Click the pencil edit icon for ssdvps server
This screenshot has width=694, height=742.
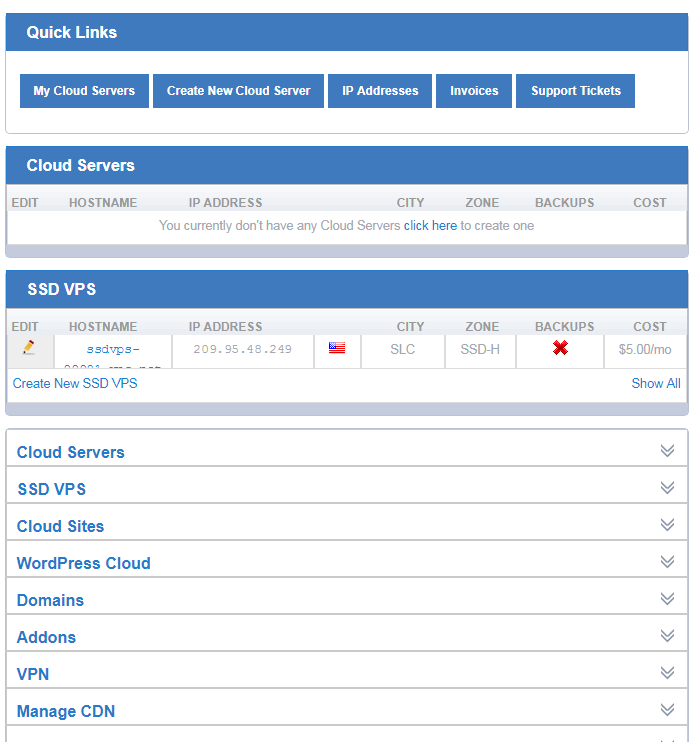click(x=29, y=348)
